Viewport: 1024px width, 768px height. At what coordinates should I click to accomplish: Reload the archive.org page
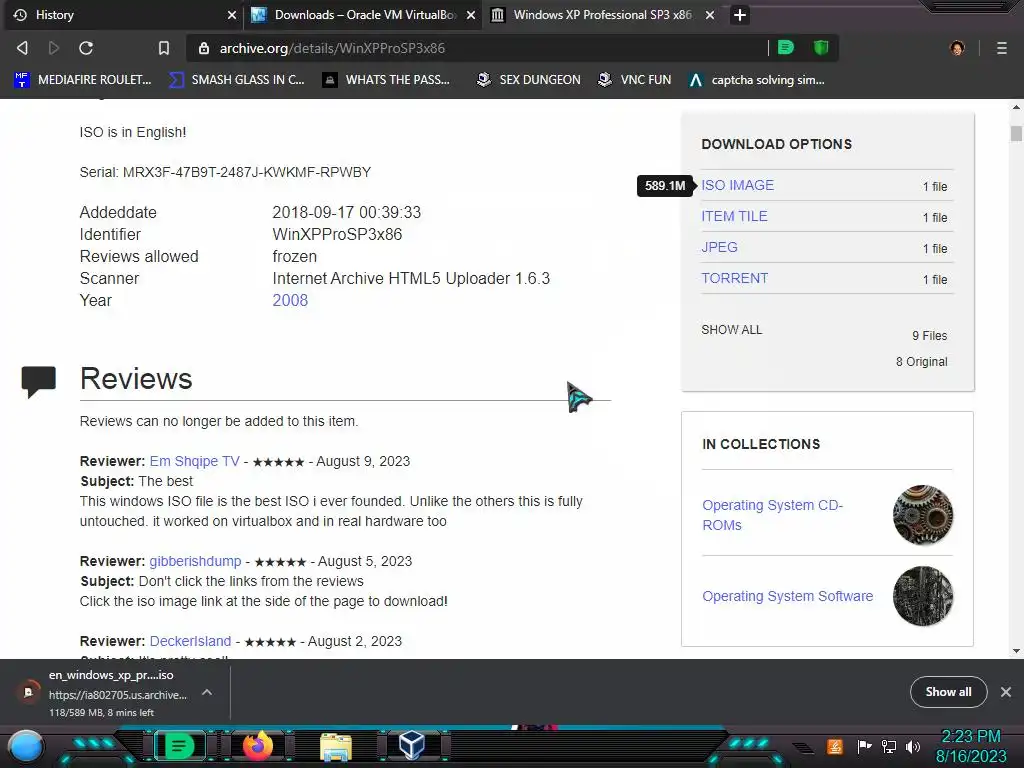(x=86, y=48)
